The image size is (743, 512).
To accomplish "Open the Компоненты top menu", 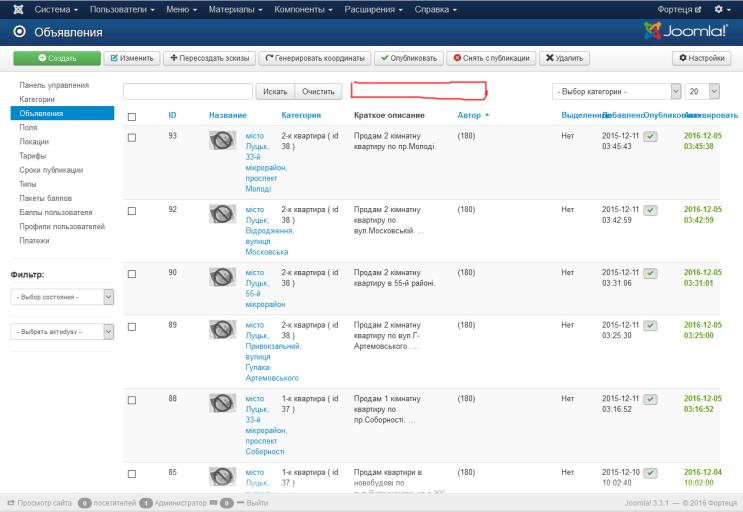I will pos(303,9).
